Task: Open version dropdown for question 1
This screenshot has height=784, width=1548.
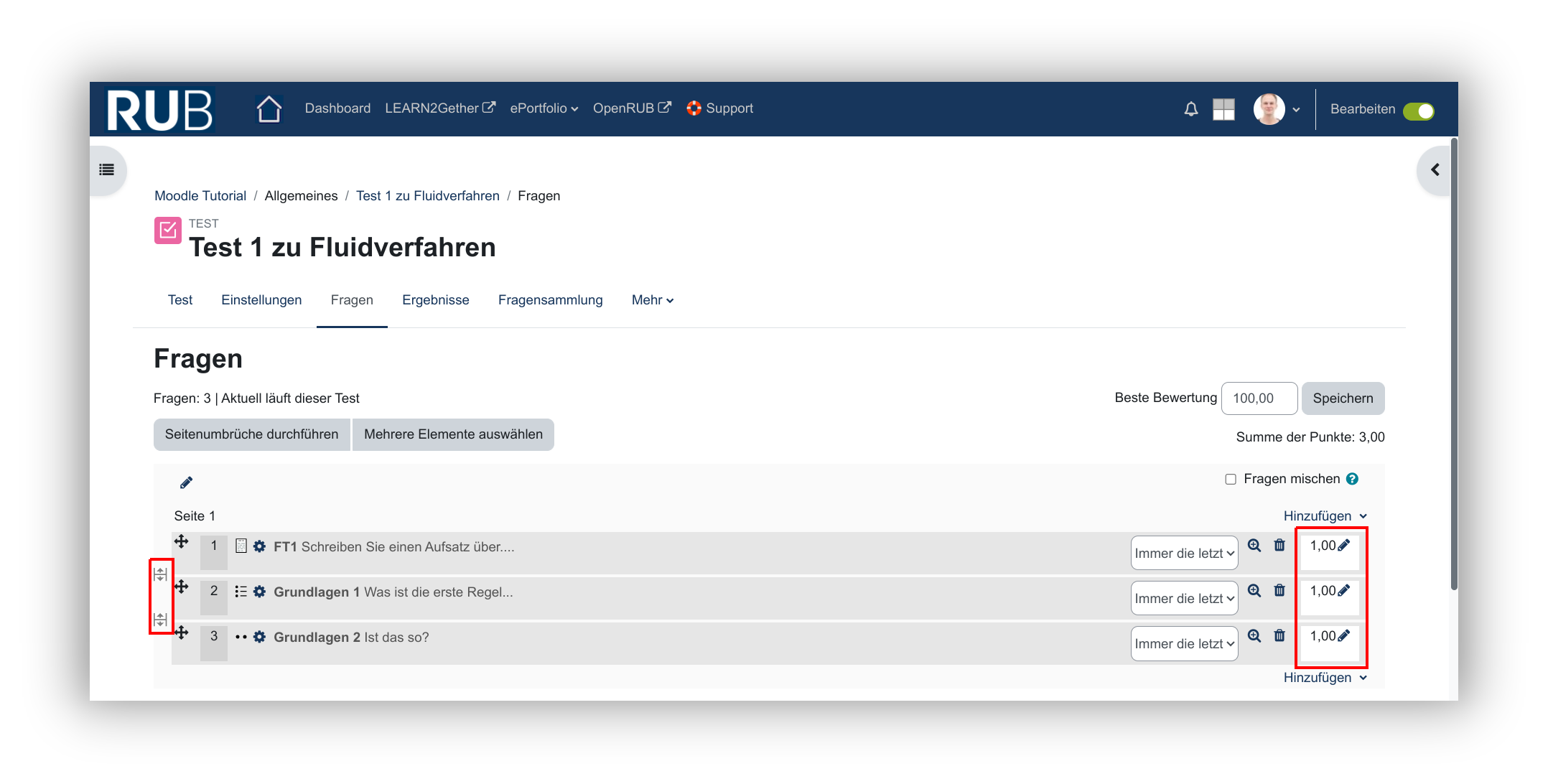Action: [x=1184, y=554]
